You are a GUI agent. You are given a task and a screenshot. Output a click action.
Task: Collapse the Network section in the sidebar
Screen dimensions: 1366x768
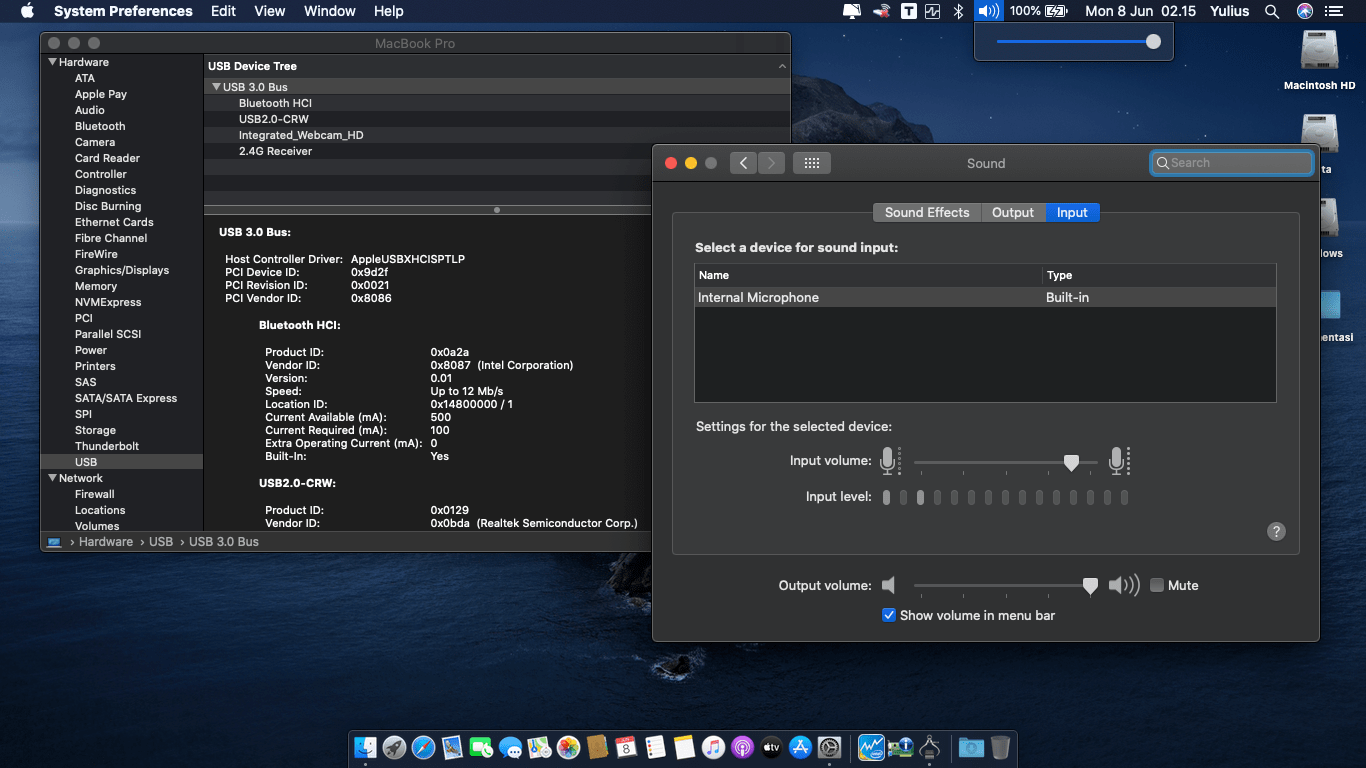[x=53, y=478]
